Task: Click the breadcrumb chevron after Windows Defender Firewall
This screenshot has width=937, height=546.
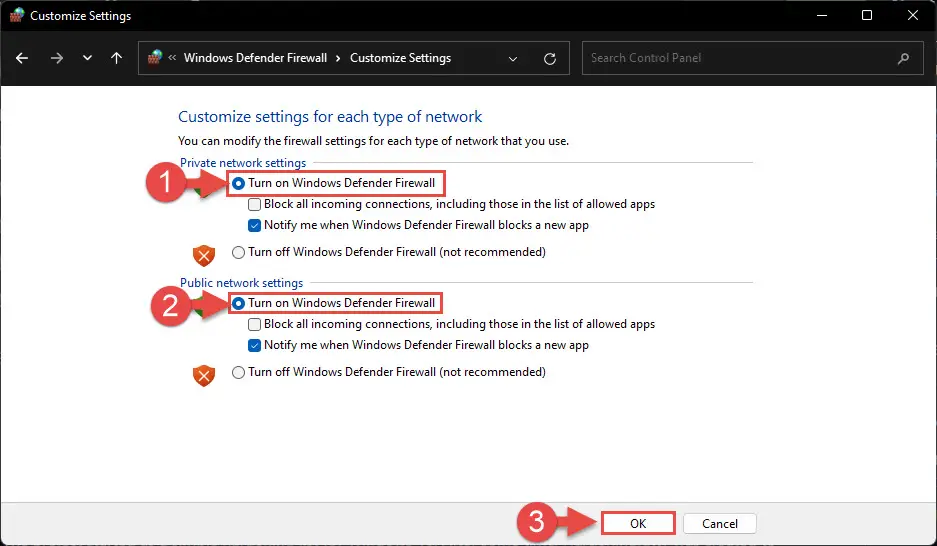Action: click(338, 58)
